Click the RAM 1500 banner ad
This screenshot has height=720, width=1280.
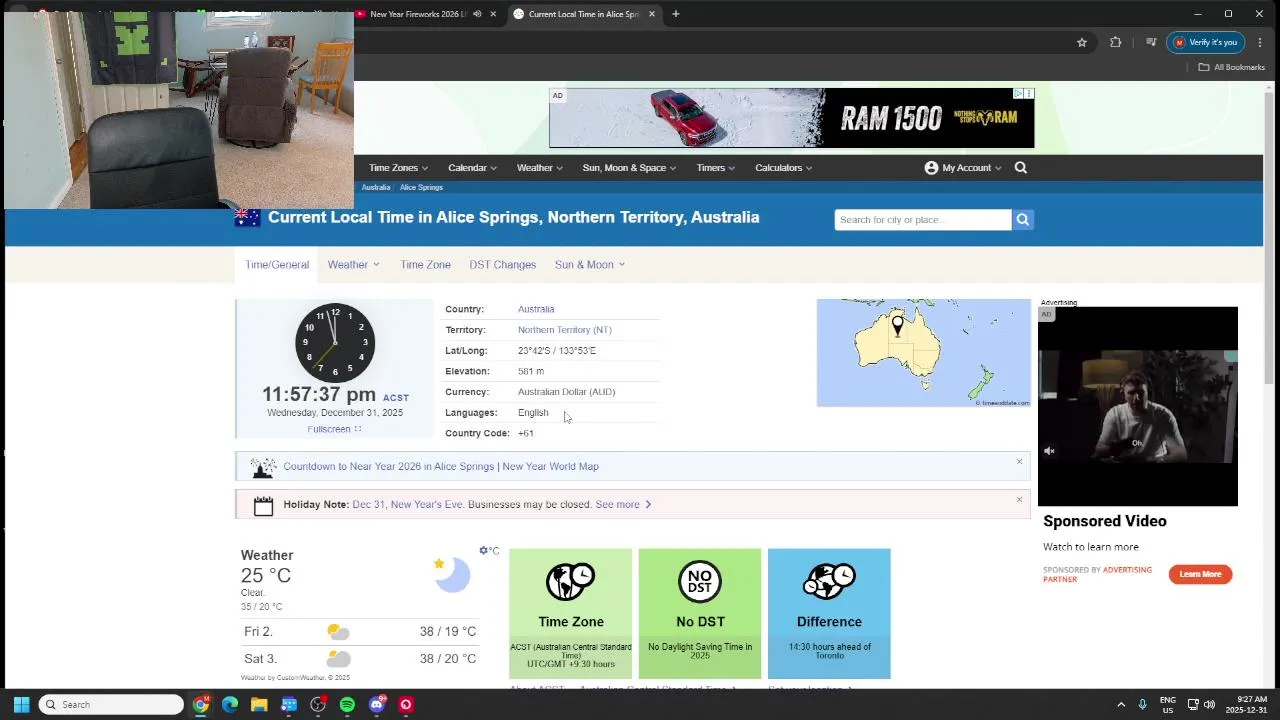pyautogui.click(x=791, y=118)
